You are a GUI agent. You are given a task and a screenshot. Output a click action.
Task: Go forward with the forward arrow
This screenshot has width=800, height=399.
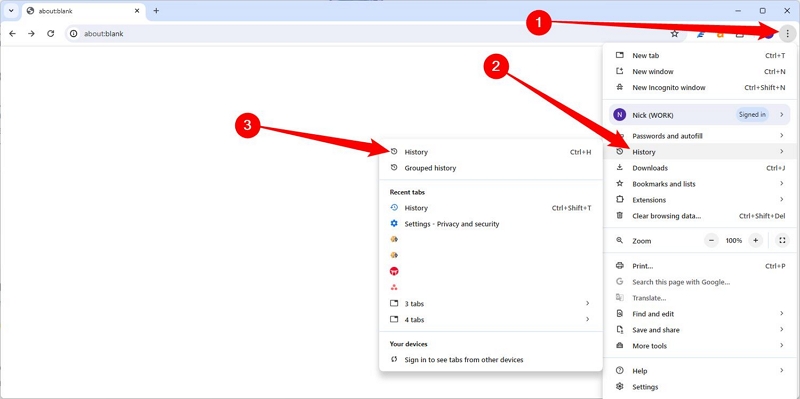tap(31, 34)
